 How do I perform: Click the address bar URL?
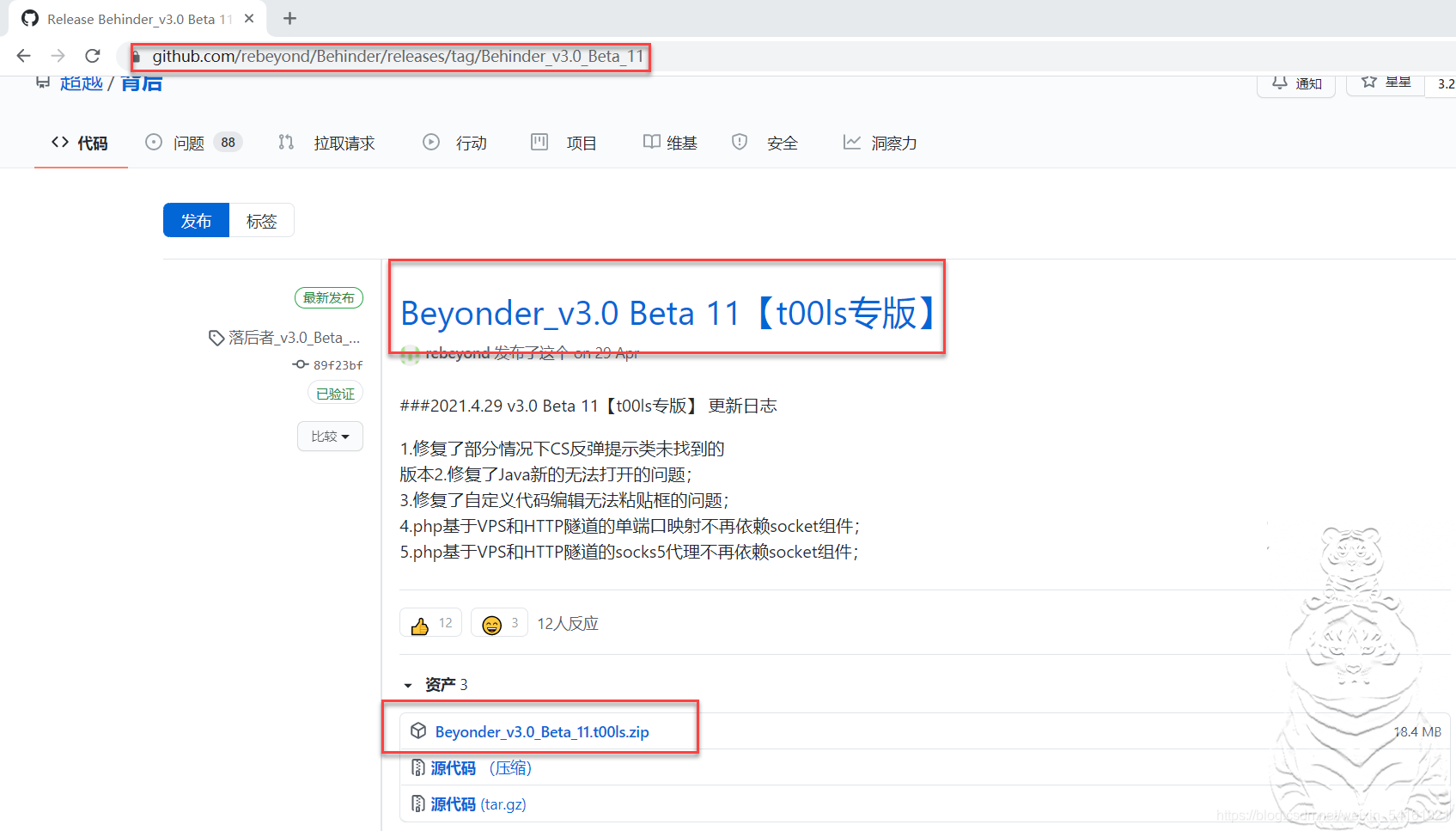(x=398, y=57)
